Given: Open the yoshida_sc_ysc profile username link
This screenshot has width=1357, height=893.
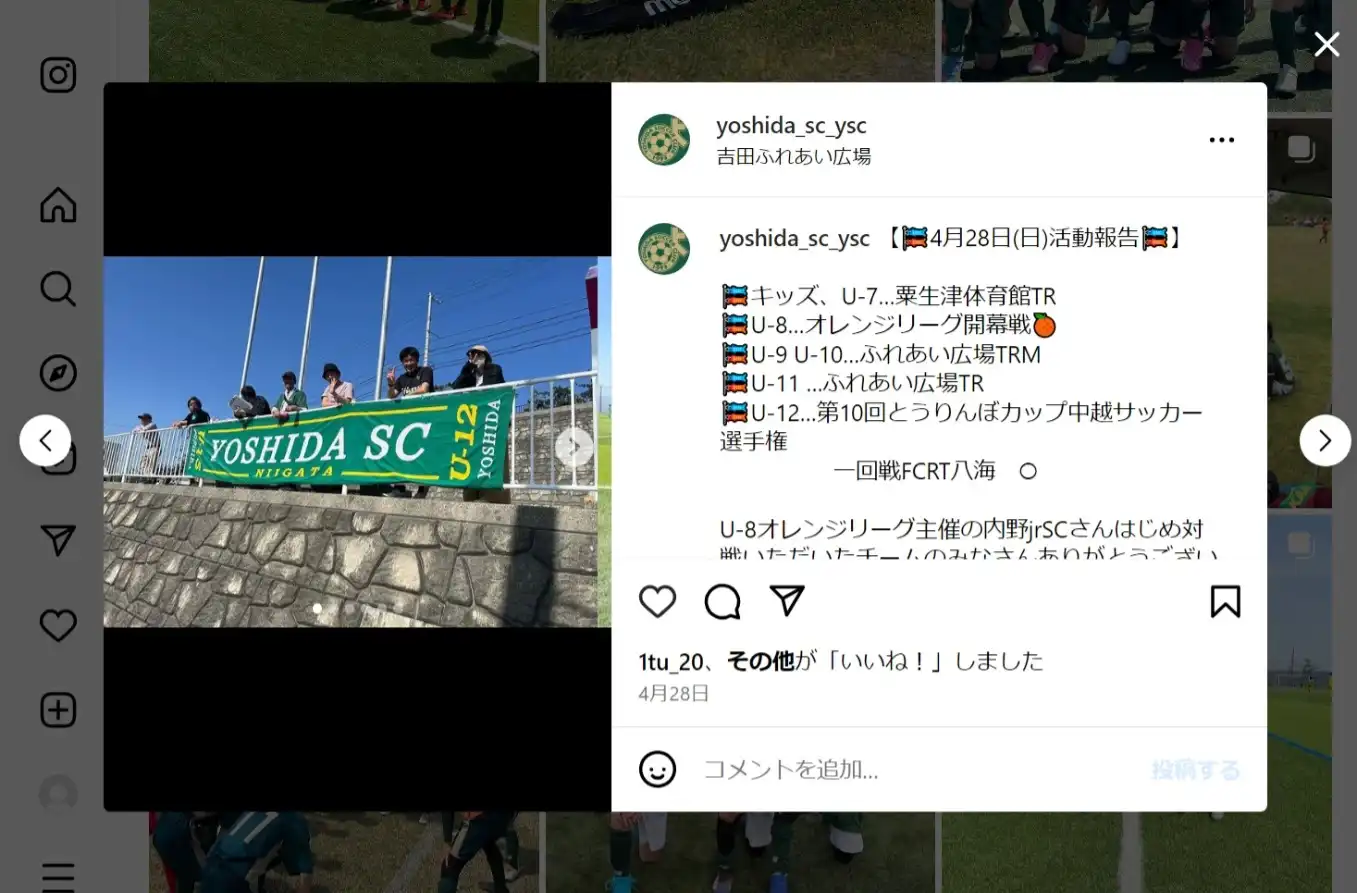Looking at the screenshot, I should click(791, 126).
